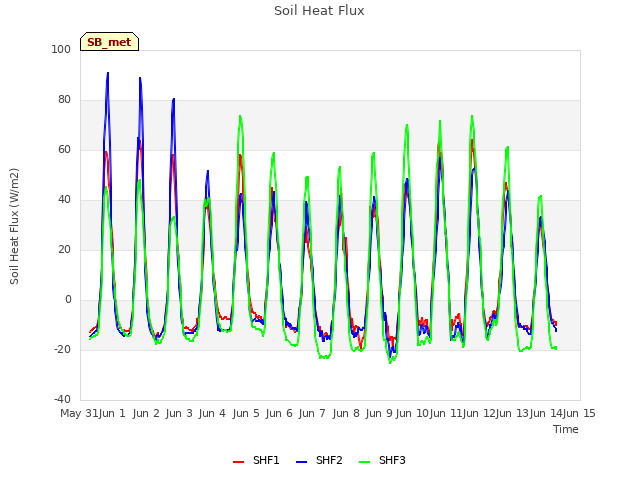Click the Time axis label
640x480 pixels.
click(566, 429)
